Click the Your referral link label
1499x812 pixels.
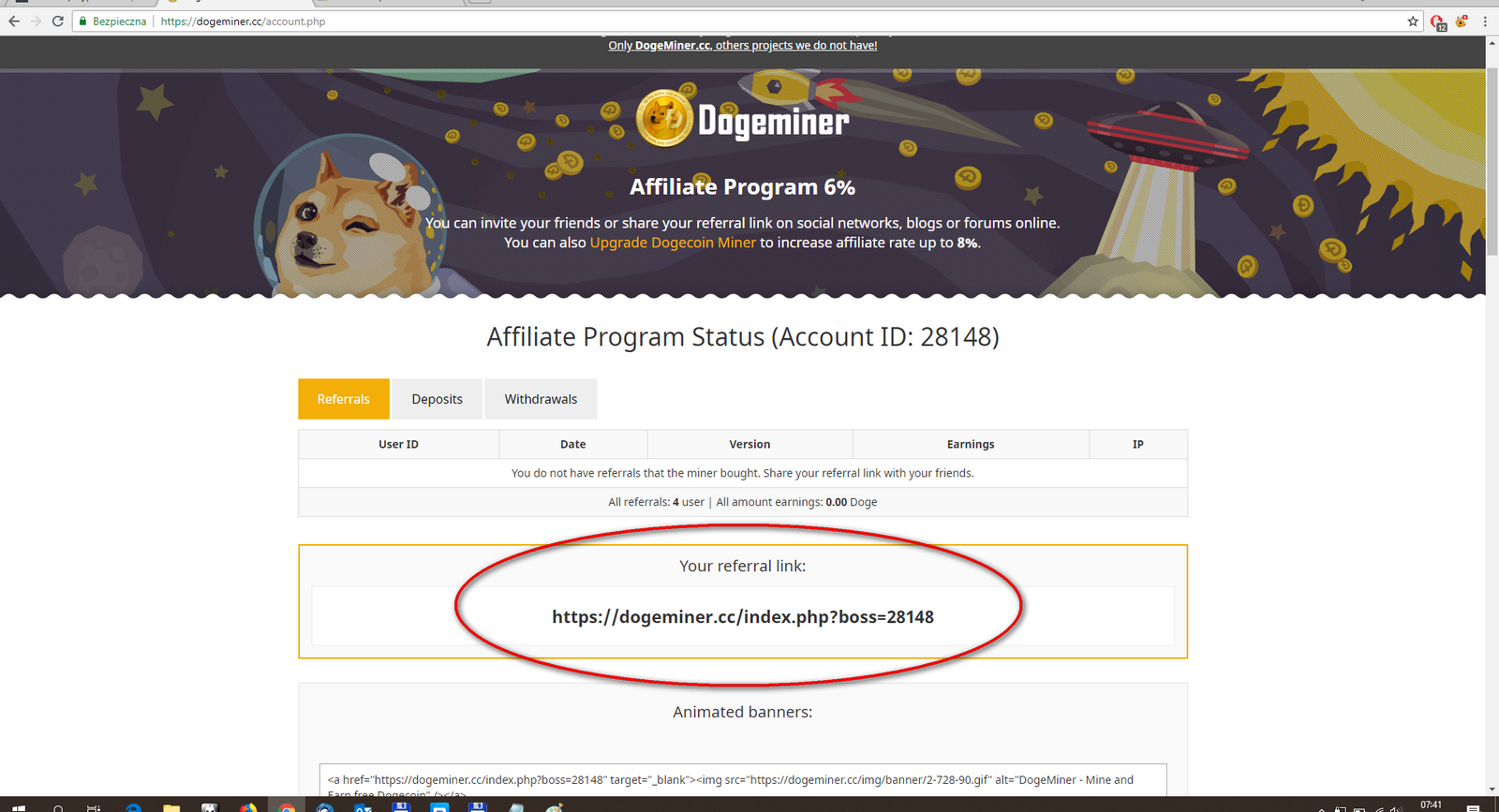coord(743,566)
